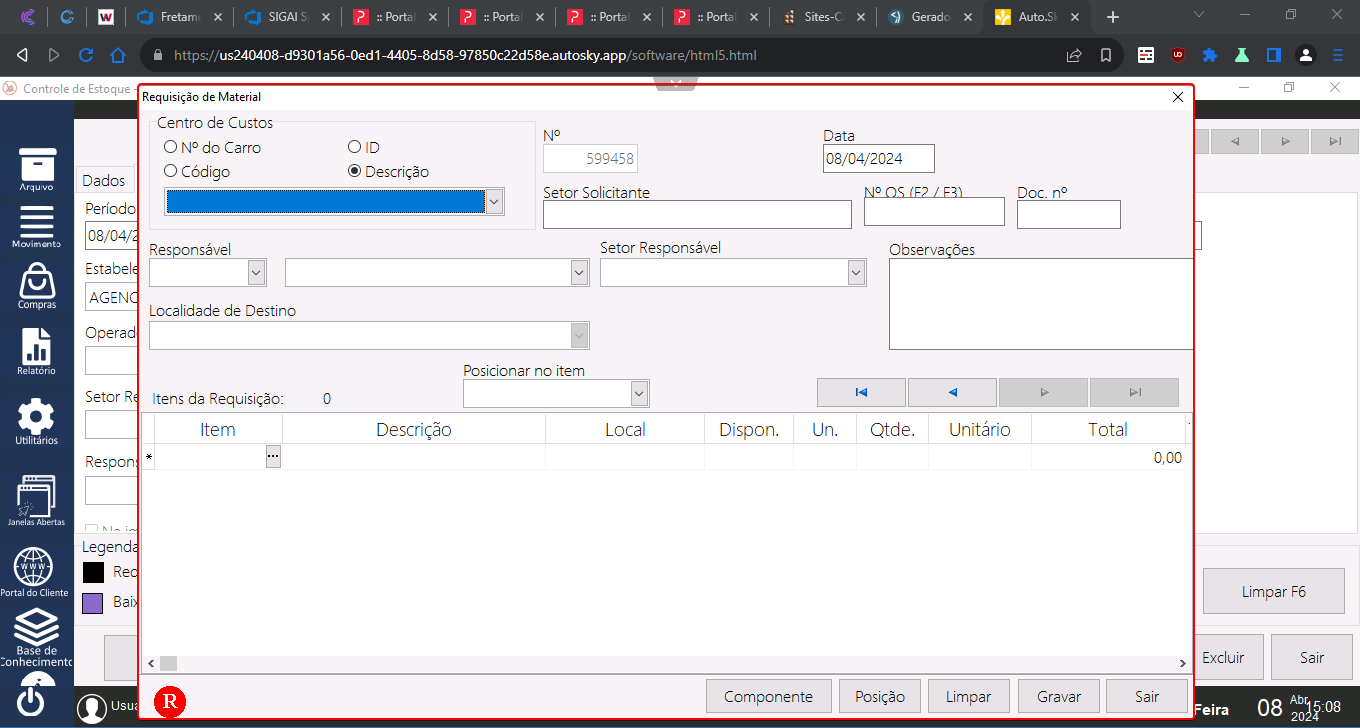Open the browser extensions puzzle icon
The width and height of the screenshot is (1360, 728).
tap(1210, 55)
